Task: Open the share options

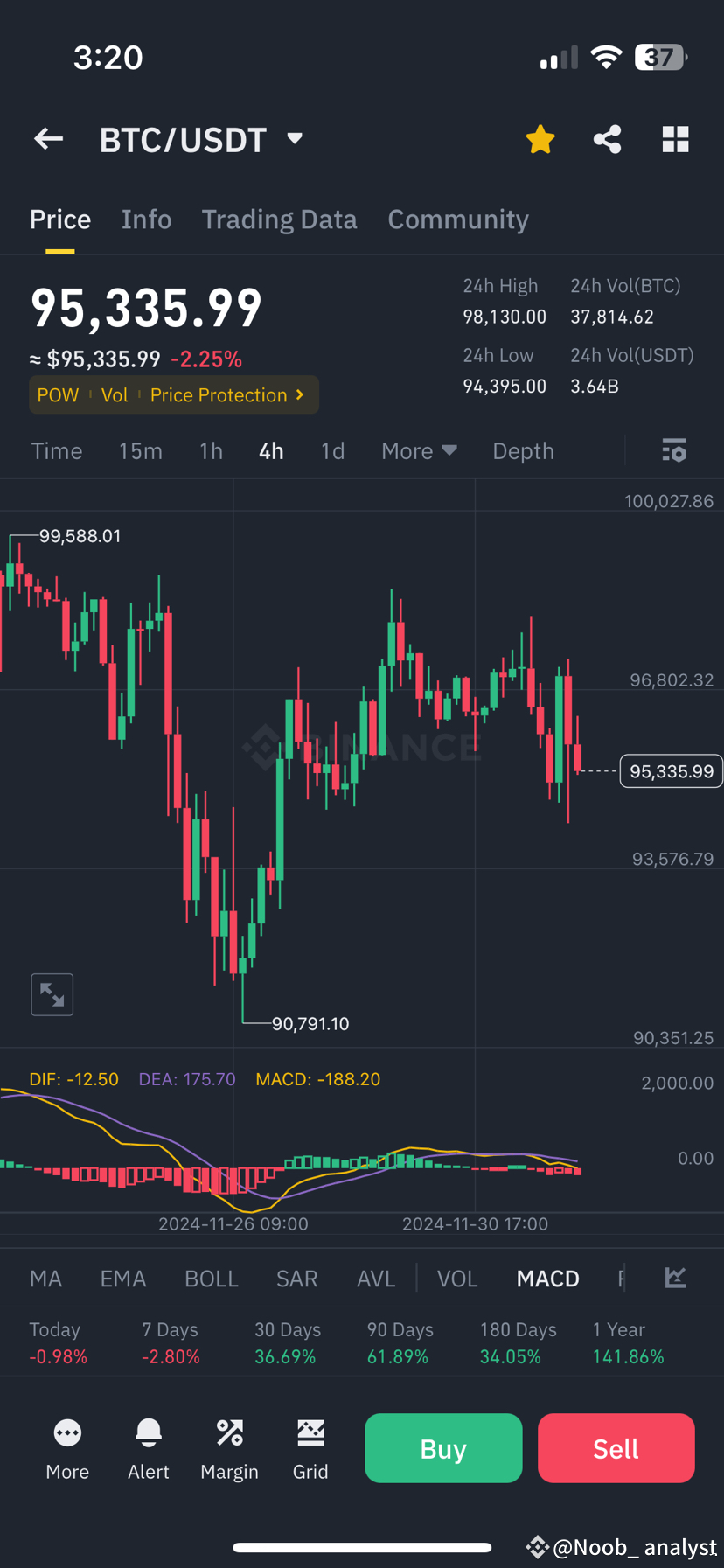Action: coord(607,139)
